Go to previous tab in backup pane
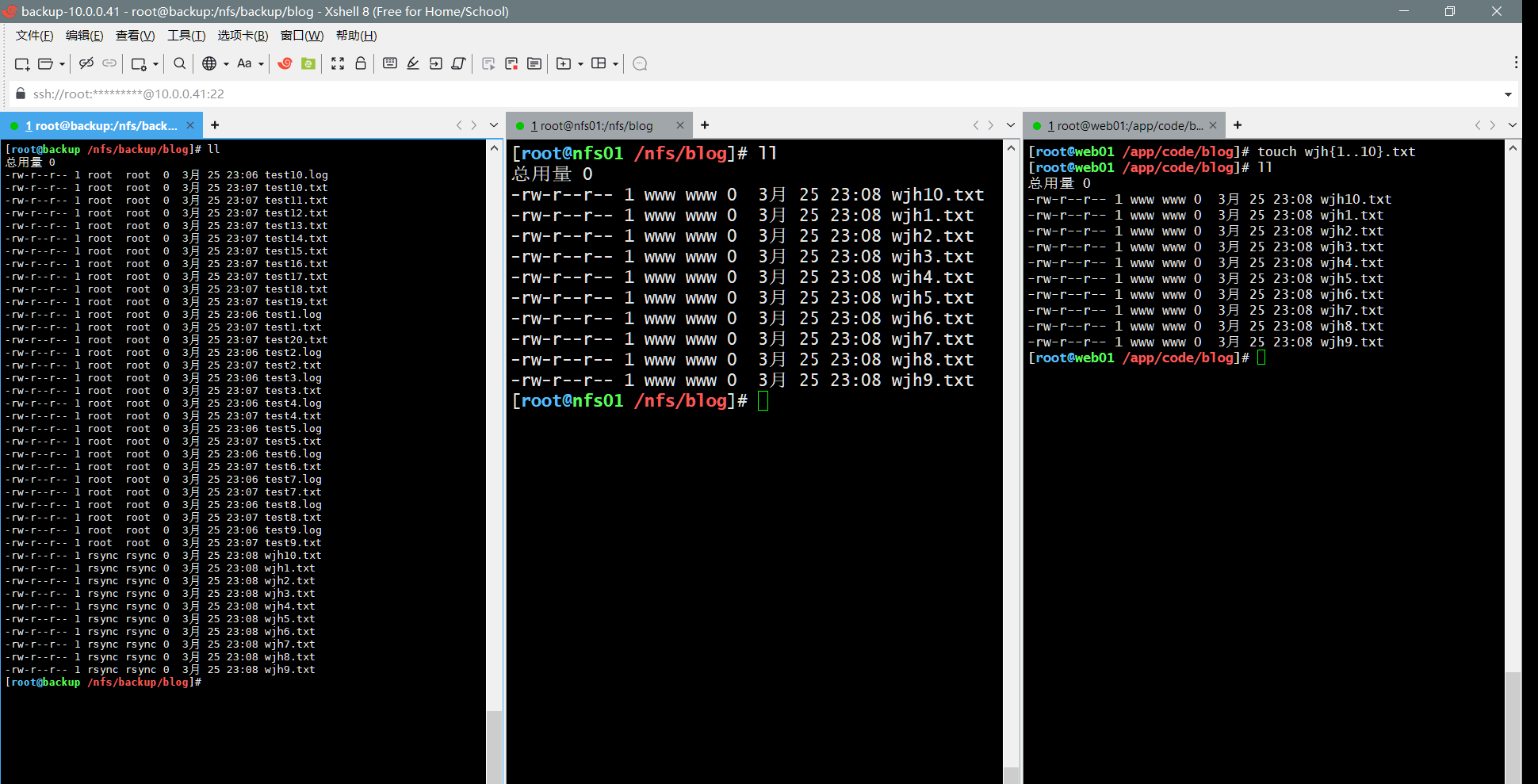This screenshot has height=784, width=1538. pyautogui.click(x=459, y=125)
